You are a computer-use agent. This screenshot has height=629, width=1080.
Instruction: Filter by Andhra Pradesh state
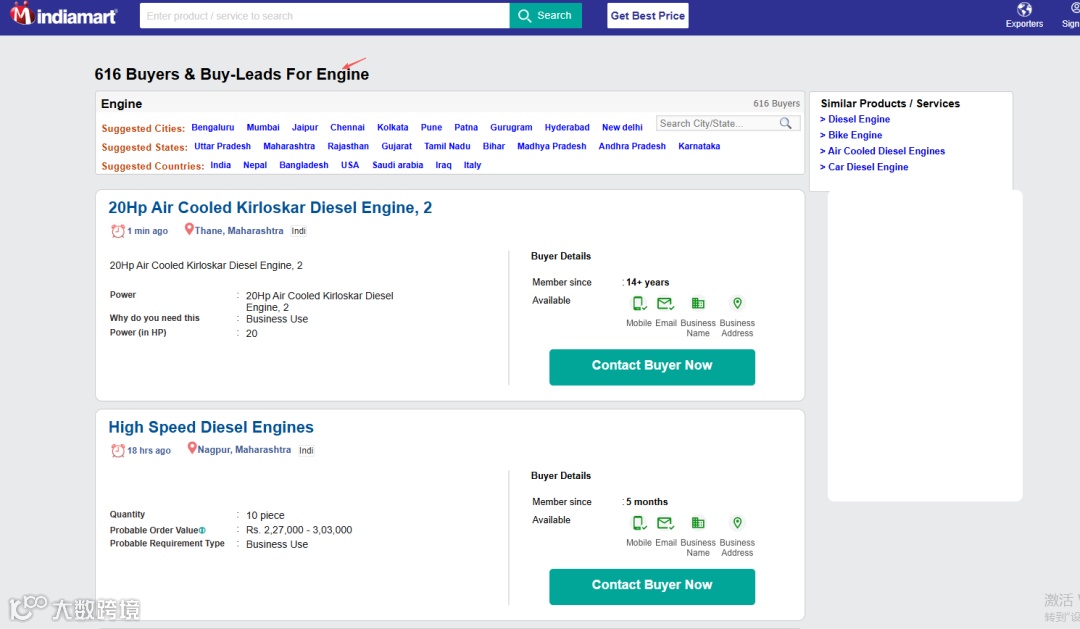[632, 146]
